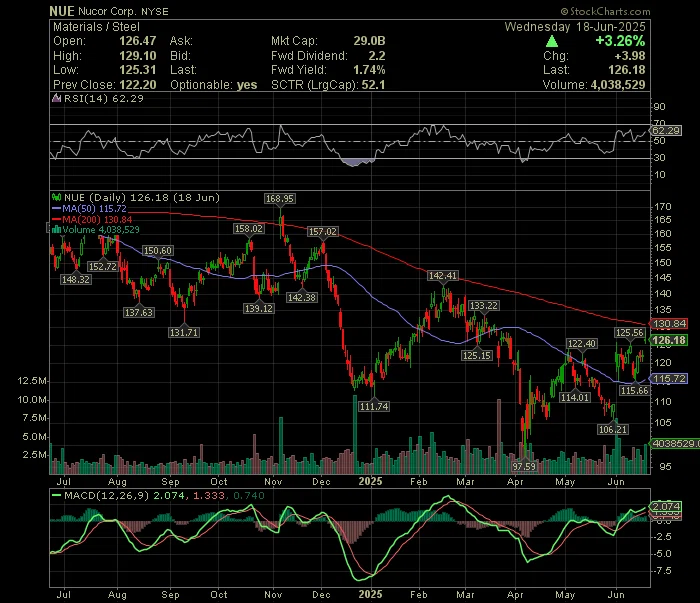This screenshot has width=700, height=603.
Task: Click the 4038529 volume axis tag
Action: pyautogui.click(x=675, y=443)
